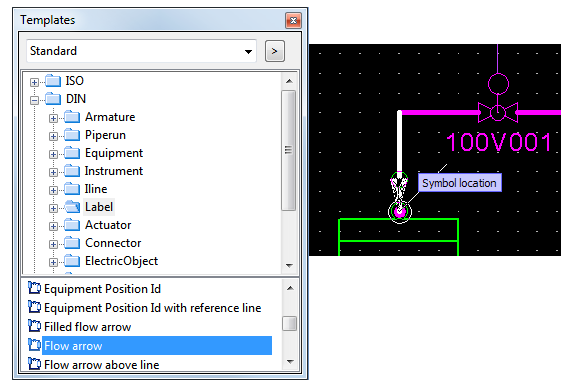Choose Filled flow arrow template
This screenshot has width=568, height=387.
tap(87, 327)
